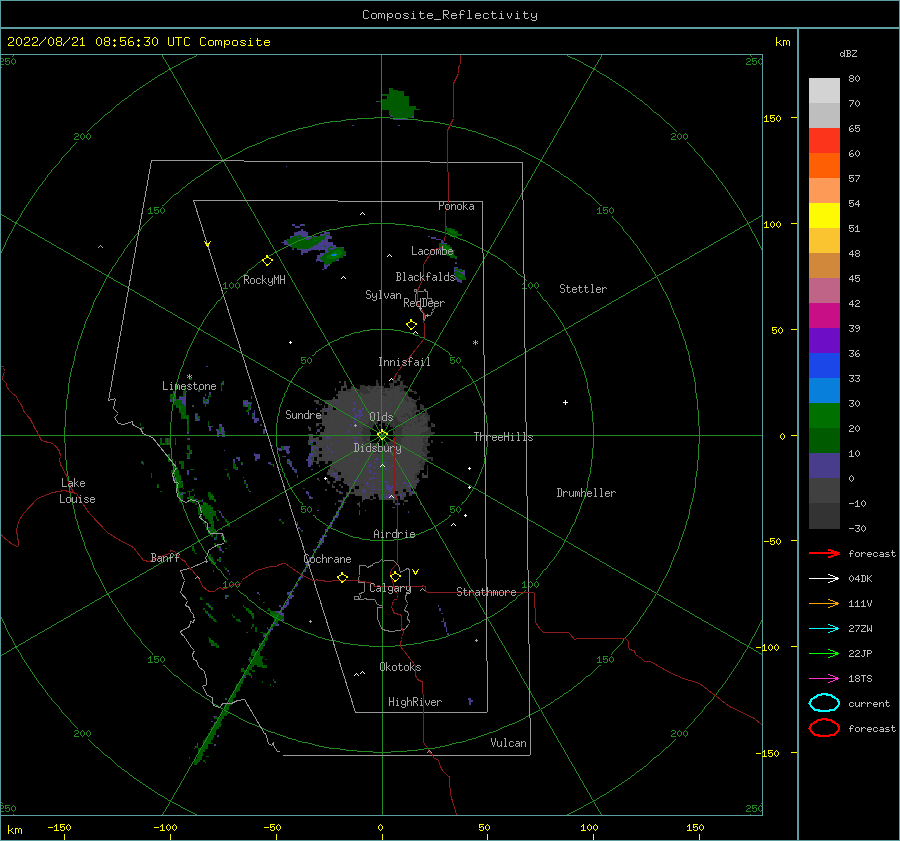This screenshot has height=841, width=900.
Task: Click the yellow diamond marker above Calgary label
Action: 395,576
